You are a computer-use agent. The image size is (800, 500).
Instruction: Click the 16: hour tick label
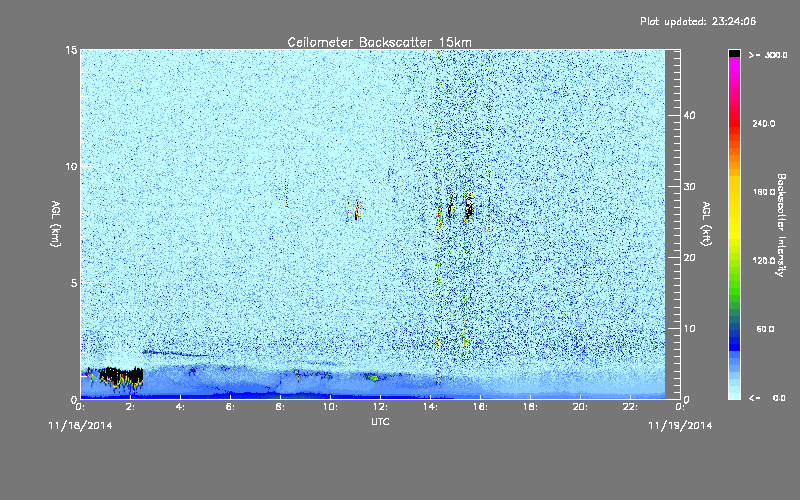pos(480,407)
